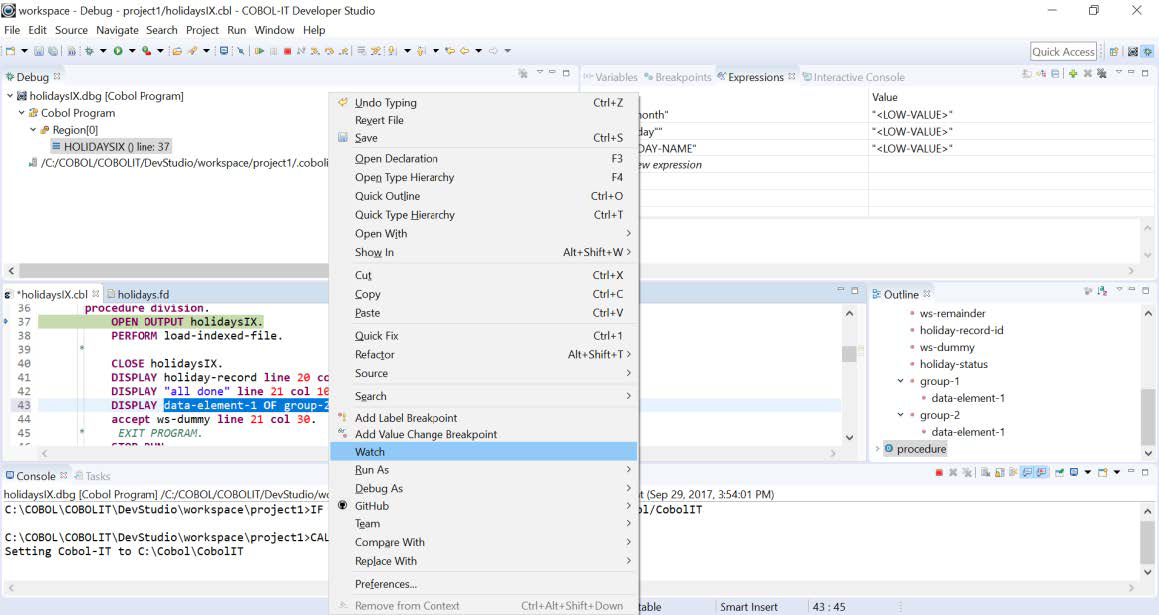
Task: Expand the procedure node in Outline
Action: [x=878, y=449]
